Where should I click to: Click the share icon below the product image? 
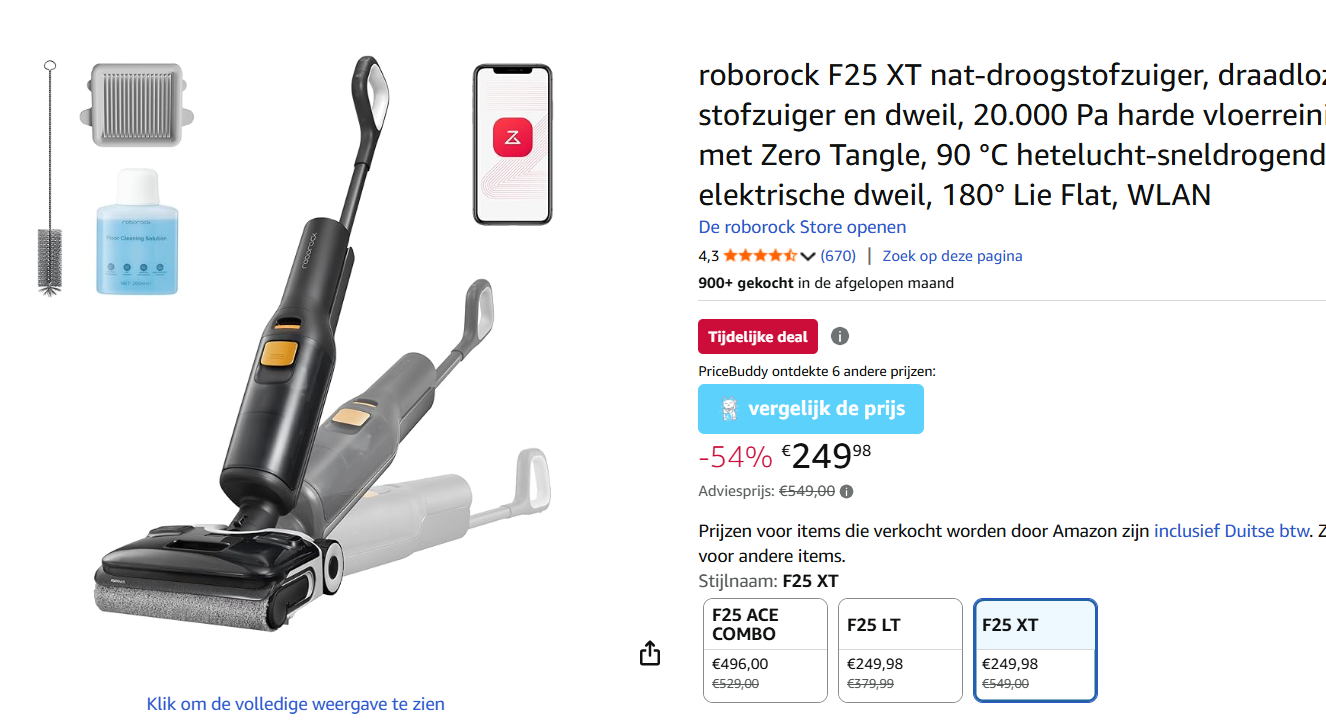pyautogui.click(x=649, y=652)
